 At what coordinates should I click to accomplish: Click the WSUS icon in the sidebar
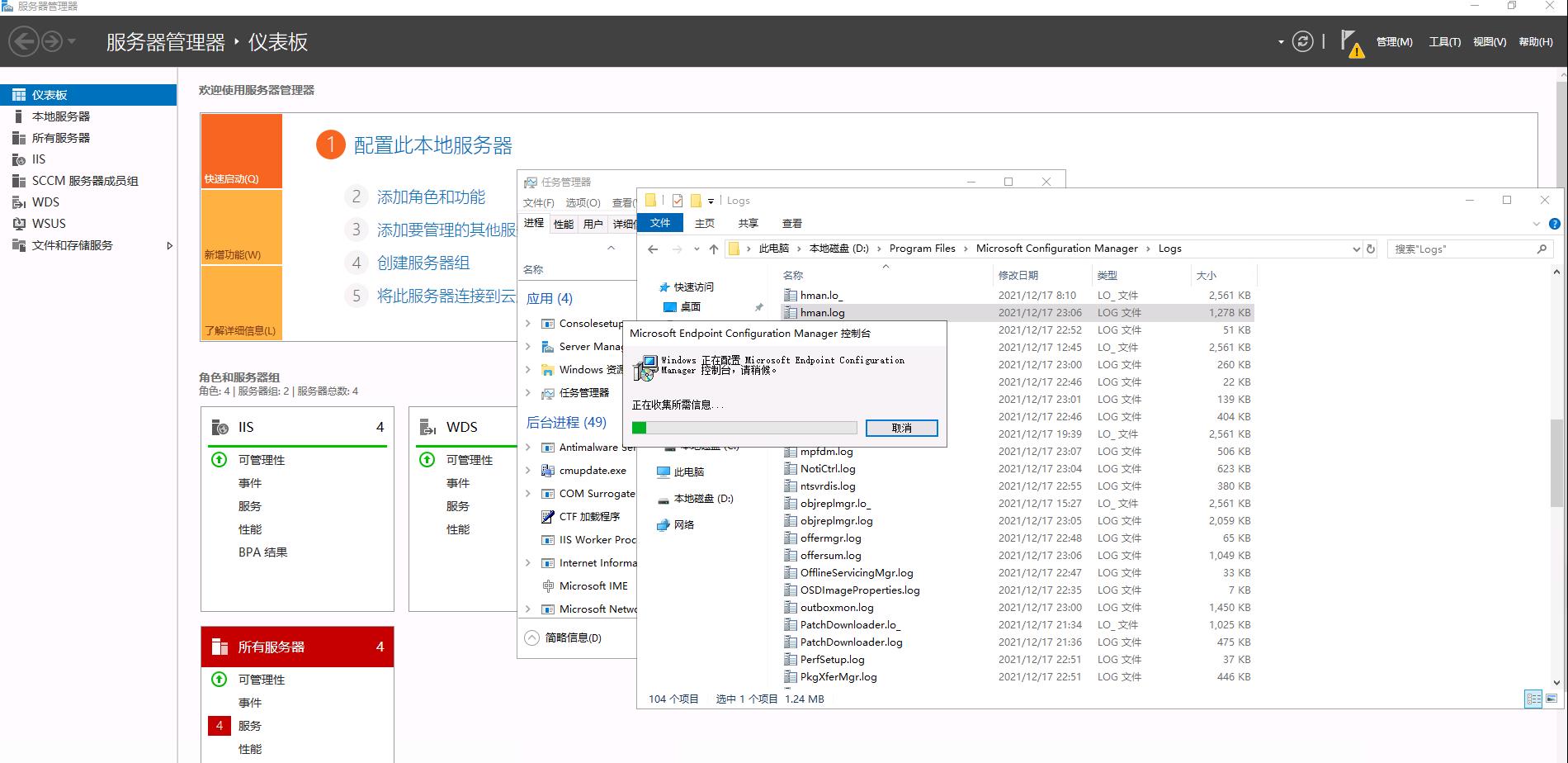18,224
